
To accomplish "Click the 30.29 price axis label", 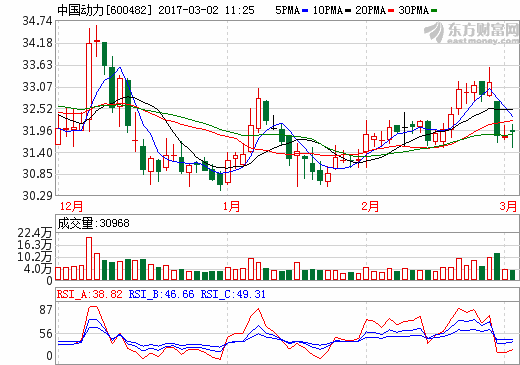I will 38,196.
